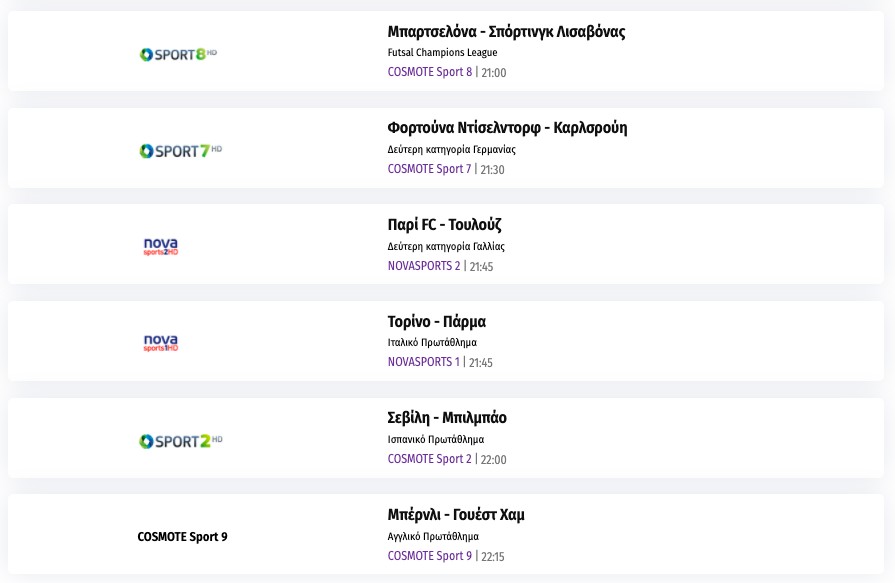This screenshot has width=895, height=583.
Task: Click the Futsal Champions League competition label
Action: [442, 53]
